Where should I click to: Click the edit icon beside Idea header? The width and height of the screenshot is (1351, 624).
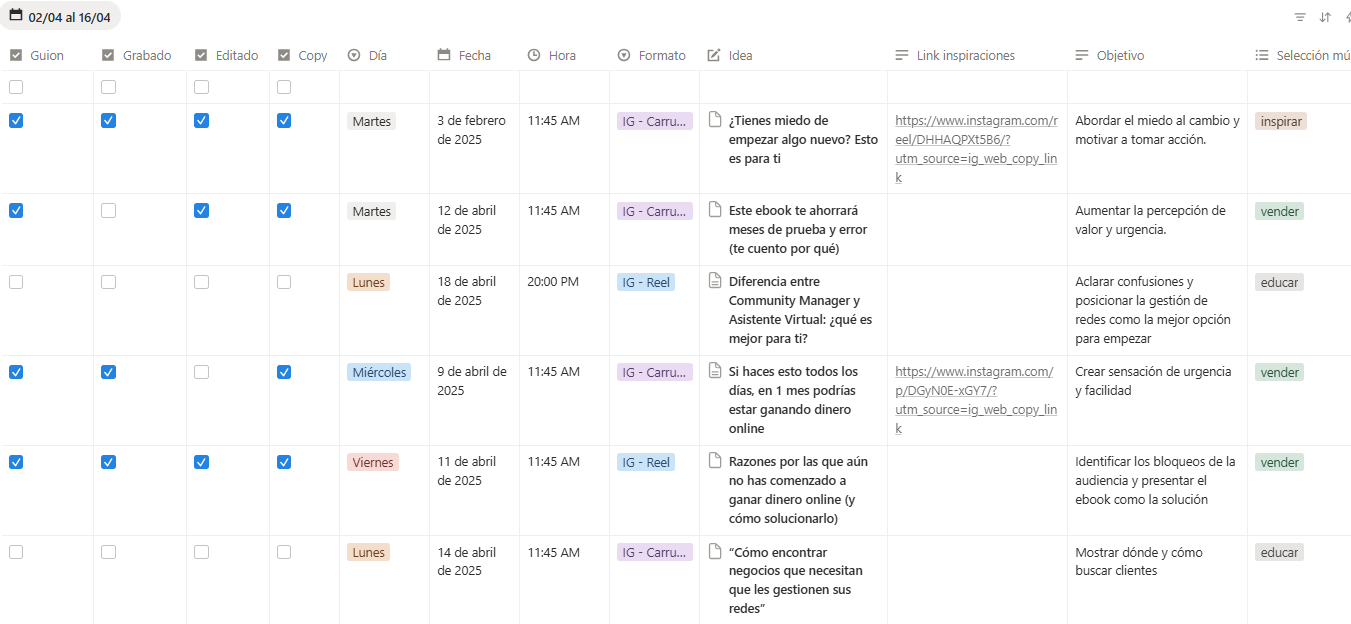714,55
